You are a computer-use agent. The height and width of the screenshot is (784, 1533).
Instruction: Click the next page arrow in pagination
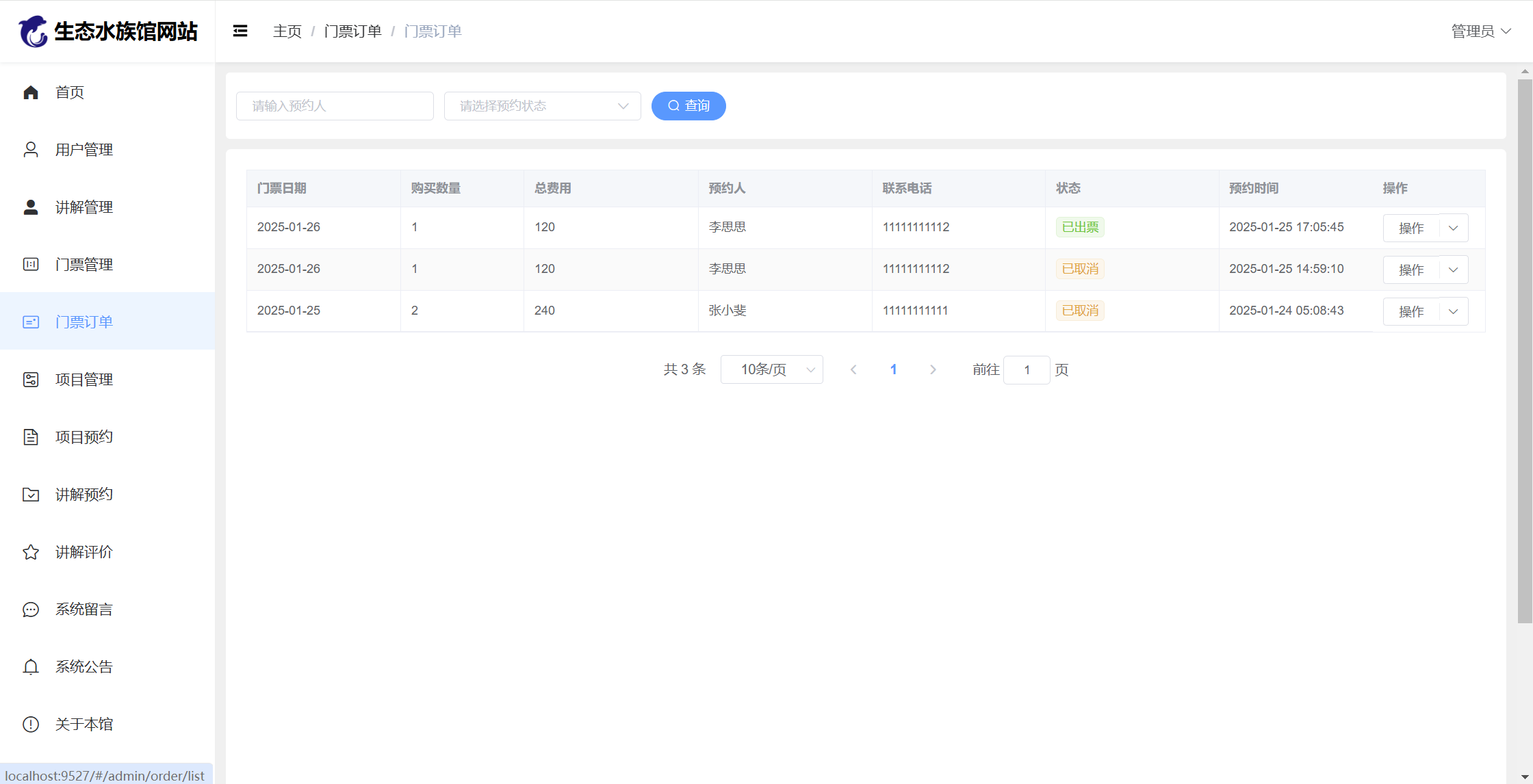coord(933,369)
